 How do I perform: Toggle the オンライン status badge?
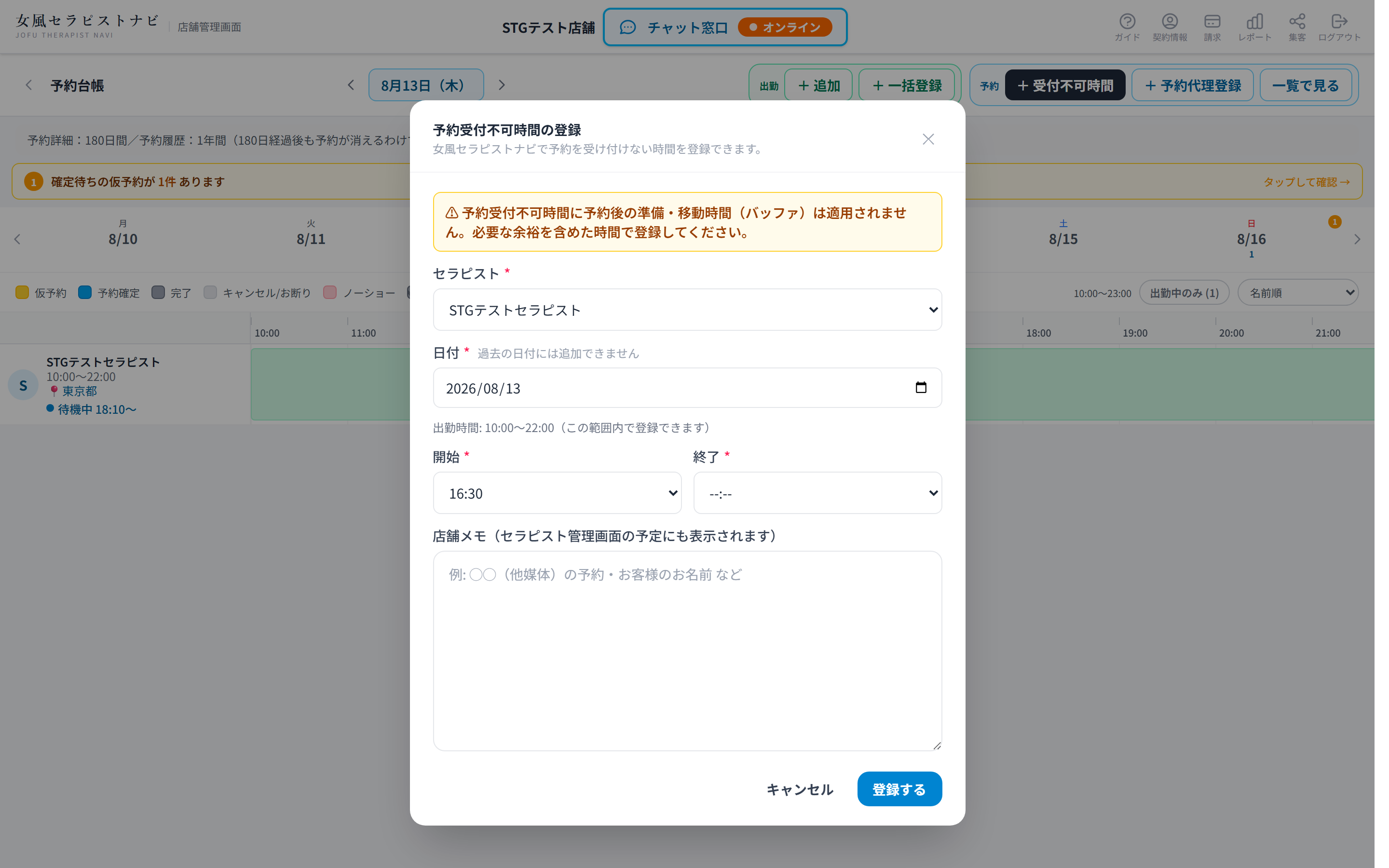(785, 27)
